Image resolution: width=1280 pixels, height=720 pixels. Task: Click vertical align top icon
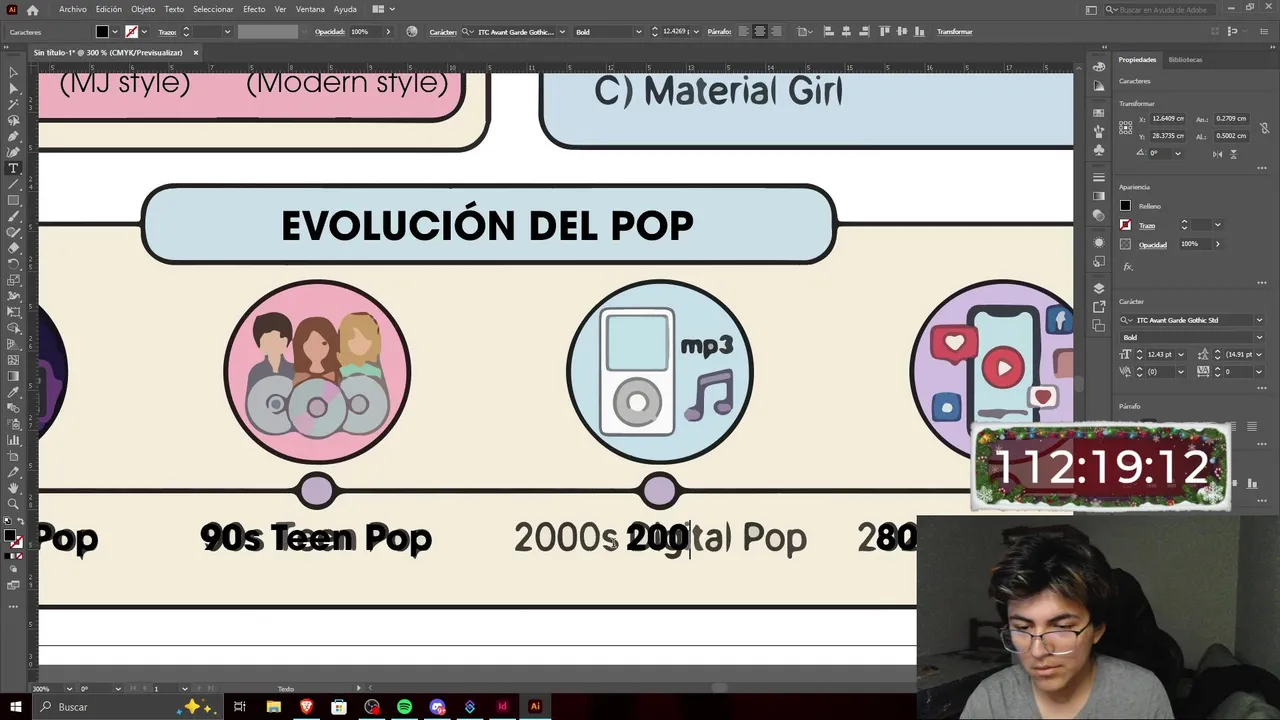884,32
